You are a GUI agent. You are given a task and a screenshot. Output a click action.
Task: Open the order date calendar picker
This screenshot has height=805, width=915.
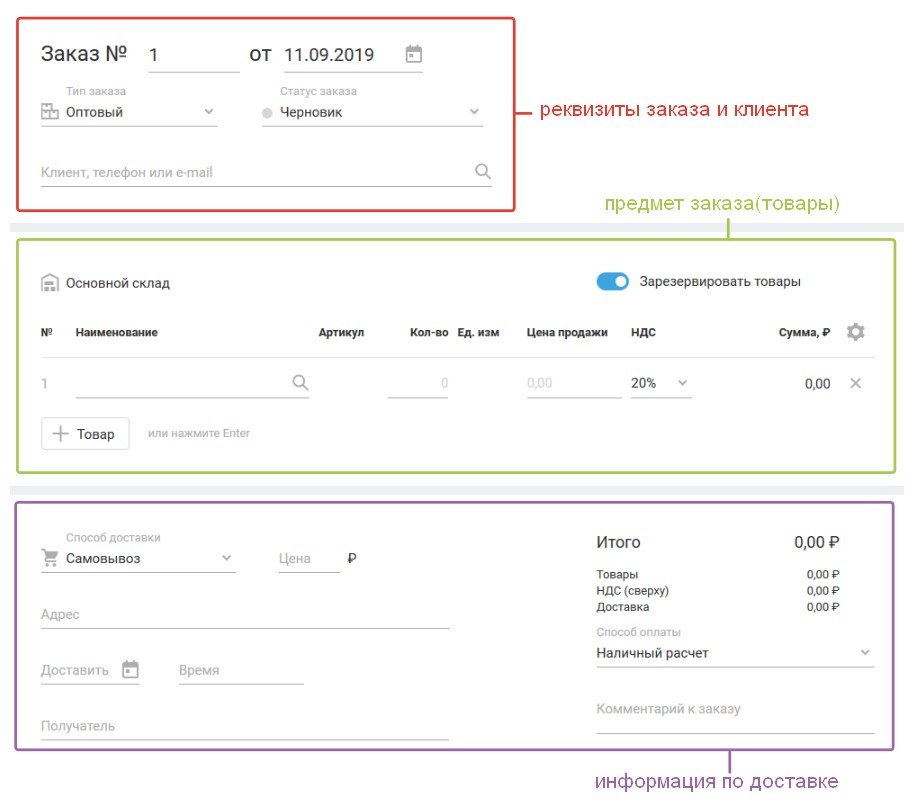(x=414, y=54)
